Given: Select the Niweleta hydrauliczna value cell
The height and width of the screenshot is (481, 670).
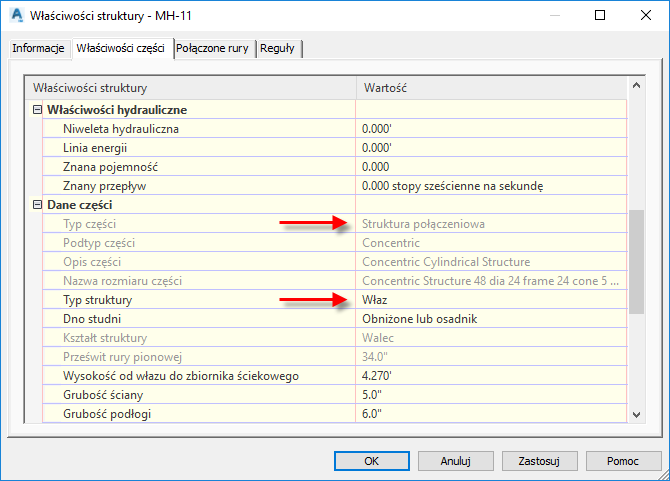Looking at the screenshot, I should 491,129.
